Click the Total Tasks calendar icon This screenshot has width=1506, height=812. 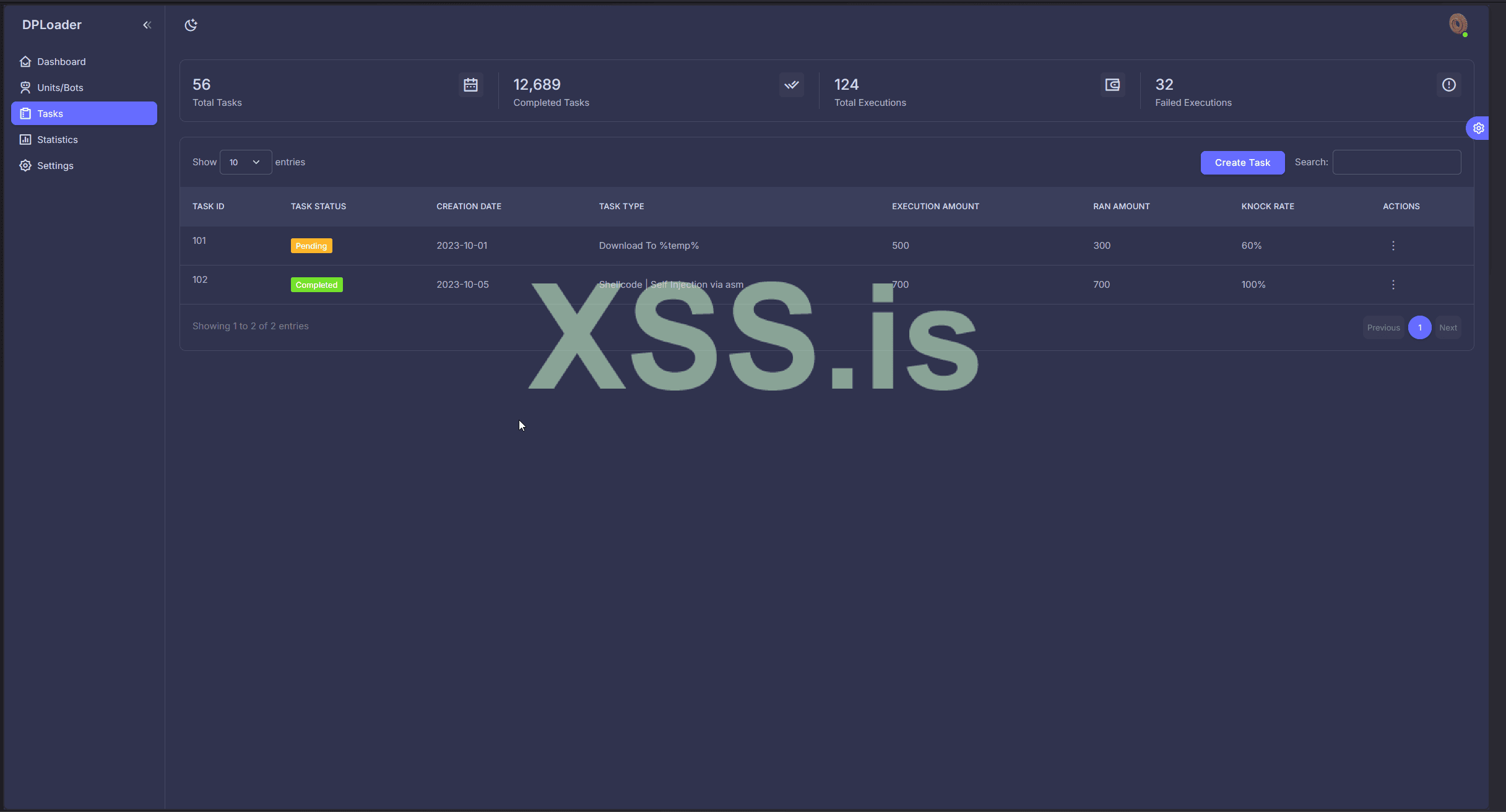pos(470,85)
